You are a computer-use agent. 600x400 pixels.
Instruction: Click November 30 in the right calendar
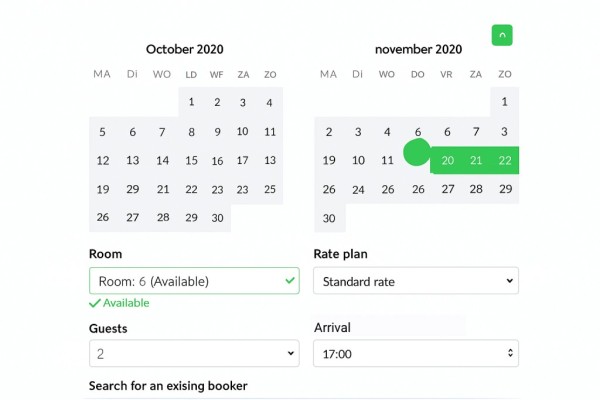click(x=330, y=218)
